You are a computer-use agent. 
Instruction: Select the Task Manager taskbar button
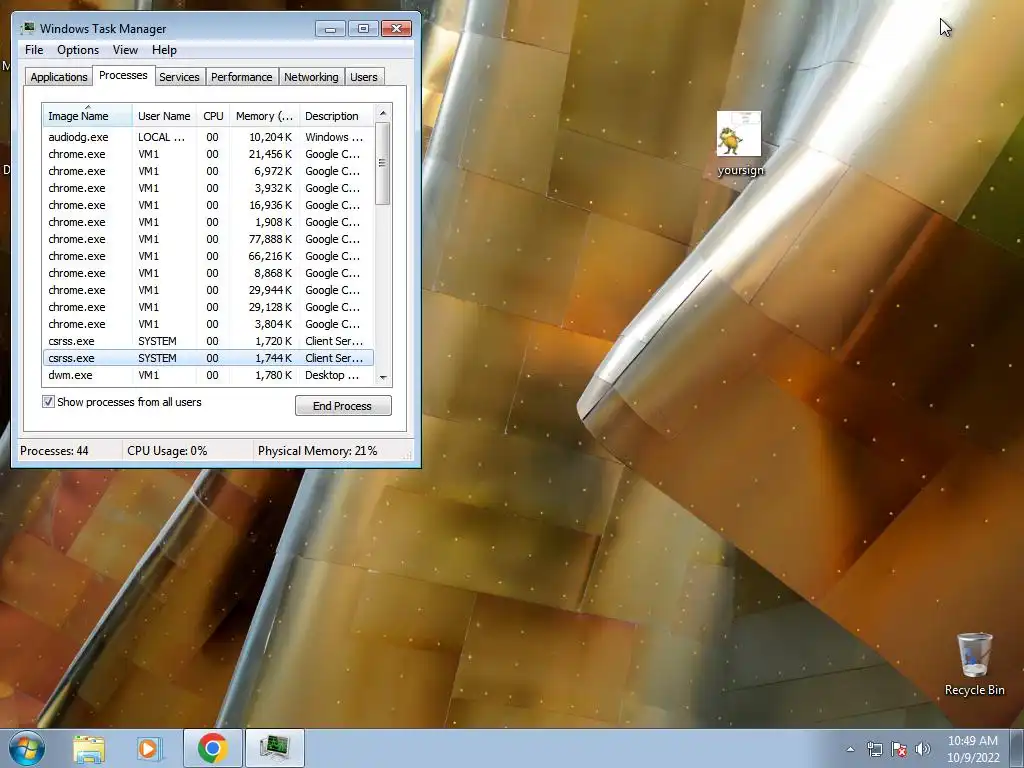(x=274, y=748)
